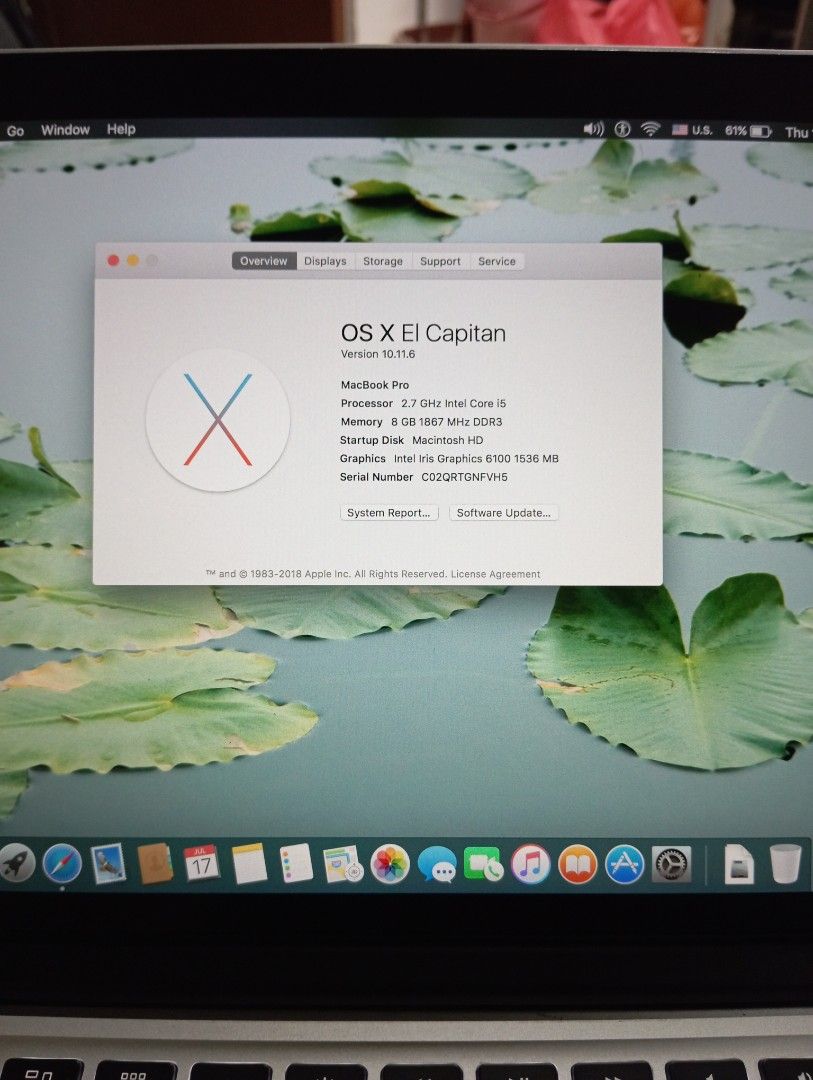This screenshot has width=813, height=1080.
Task: Switch to the Support tab
Action: (440, 261)
